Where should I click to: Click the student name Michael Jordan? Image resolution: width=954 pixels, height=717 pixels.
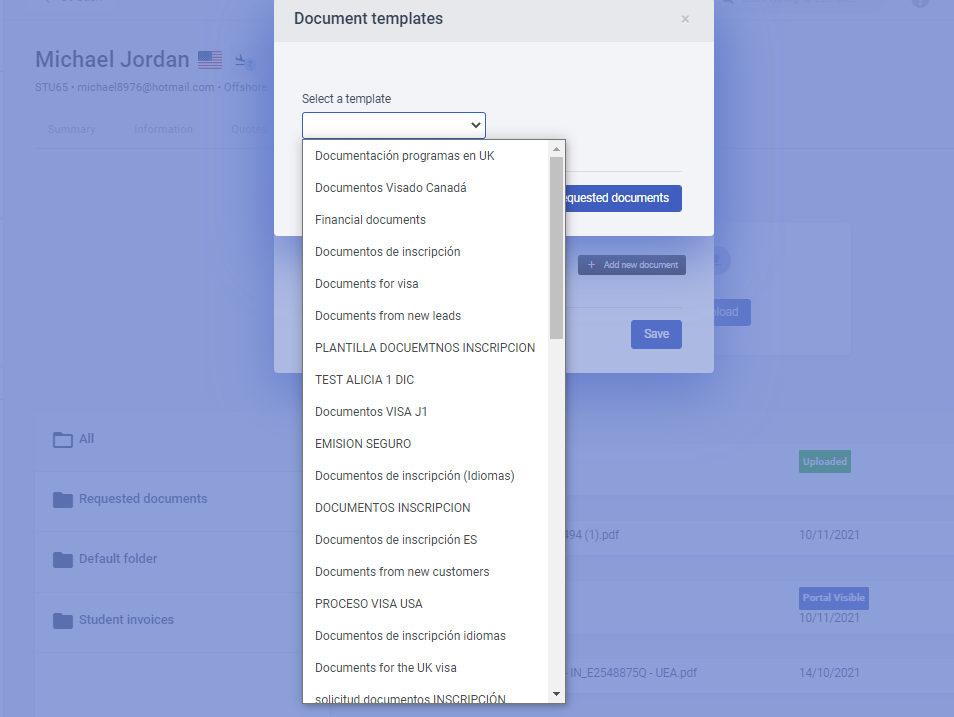tap(113, 60)
